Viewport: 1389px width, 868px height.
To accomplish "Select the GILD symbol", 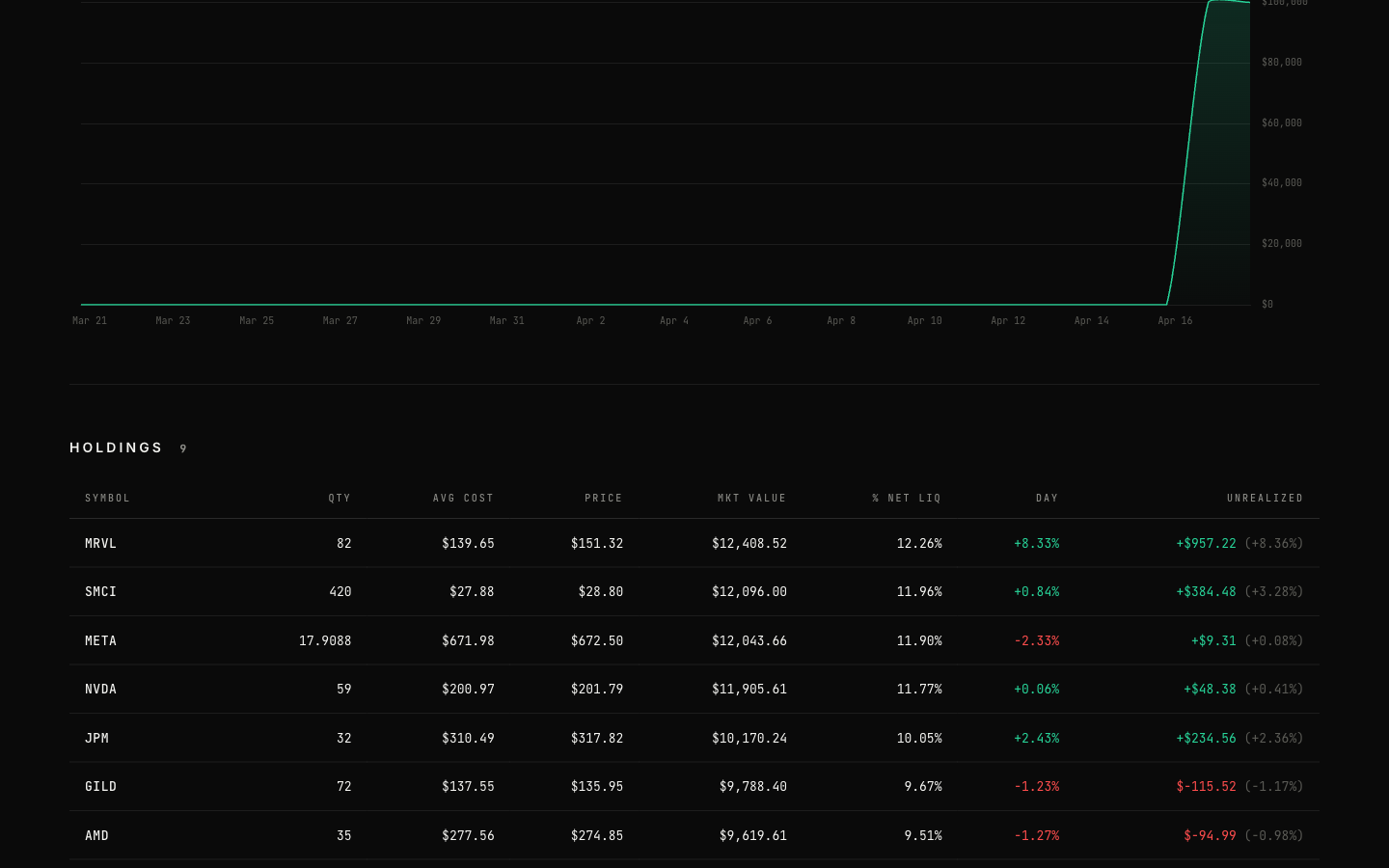I will [100, 787].
